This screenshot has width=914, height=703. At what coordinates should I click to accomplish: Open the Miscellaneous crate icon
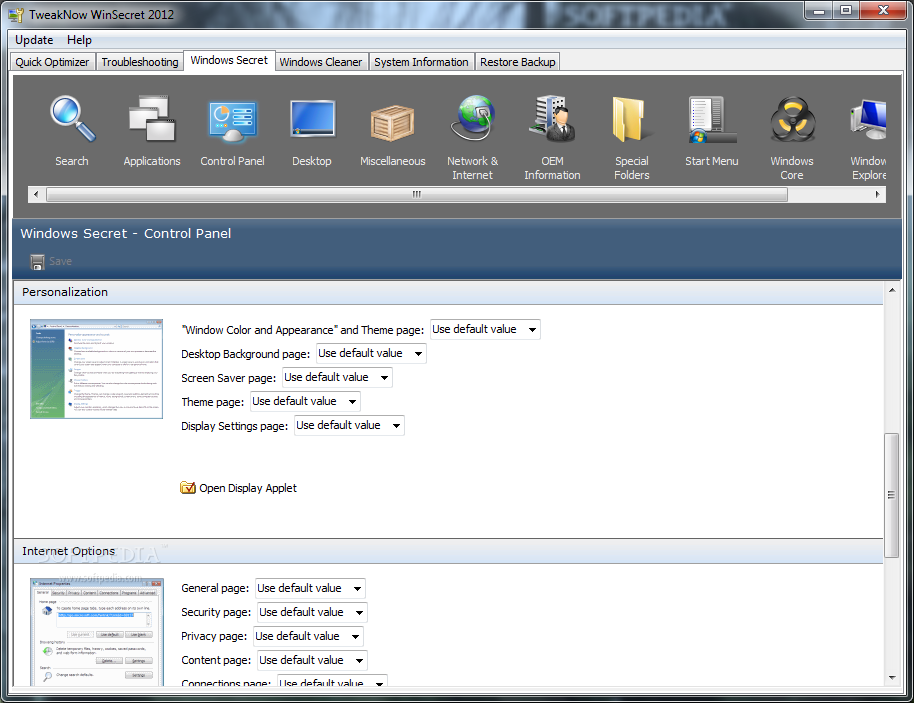point(392,123)
